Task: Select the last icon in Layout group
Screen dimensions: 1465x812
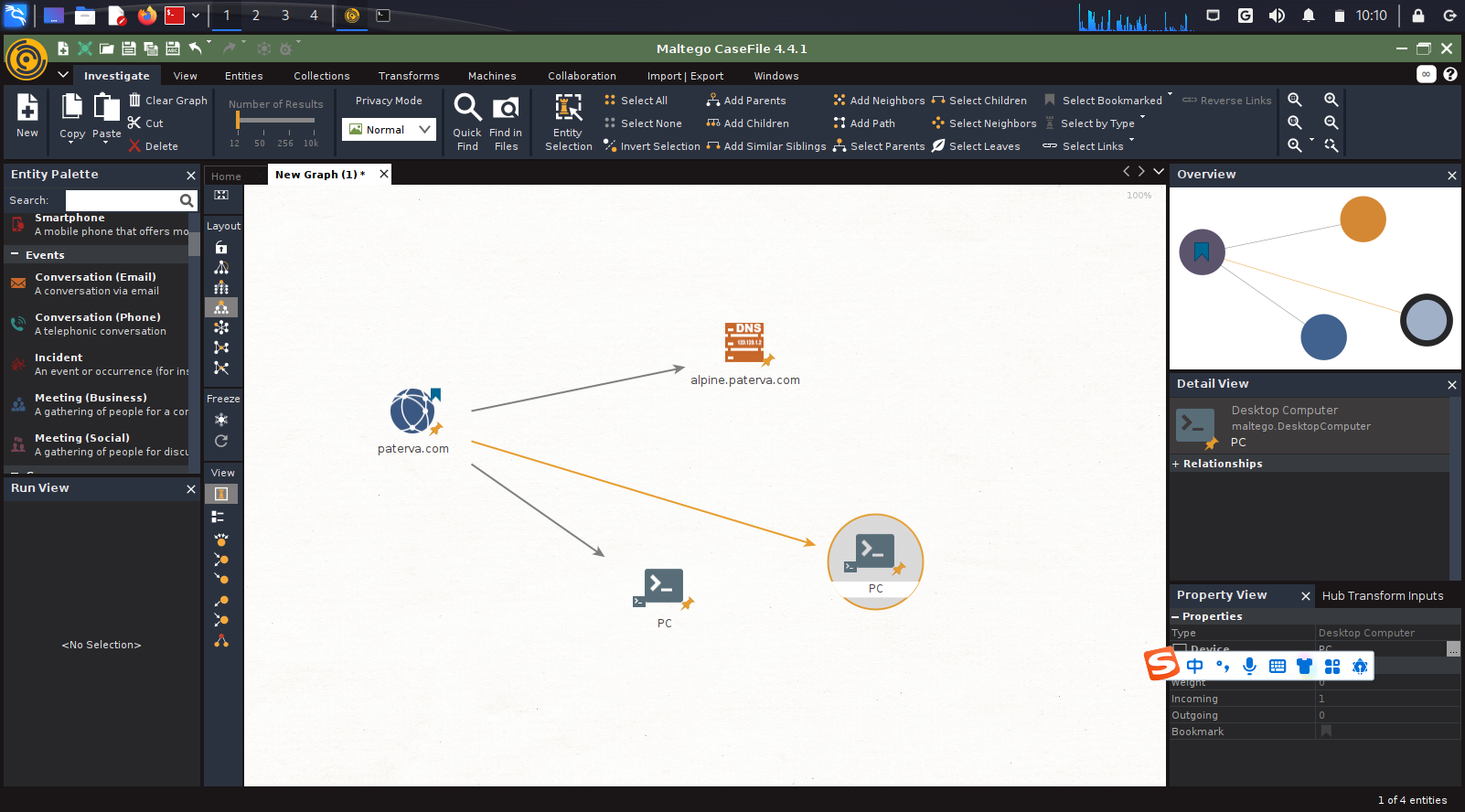Action: [x=221, y=368]
